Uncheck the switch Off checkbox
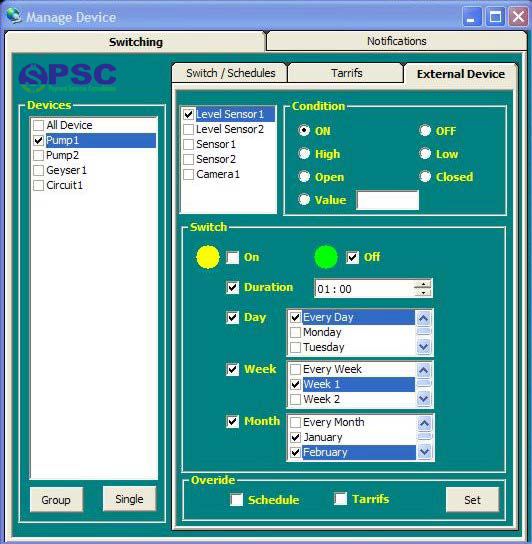 pos(352,257)
